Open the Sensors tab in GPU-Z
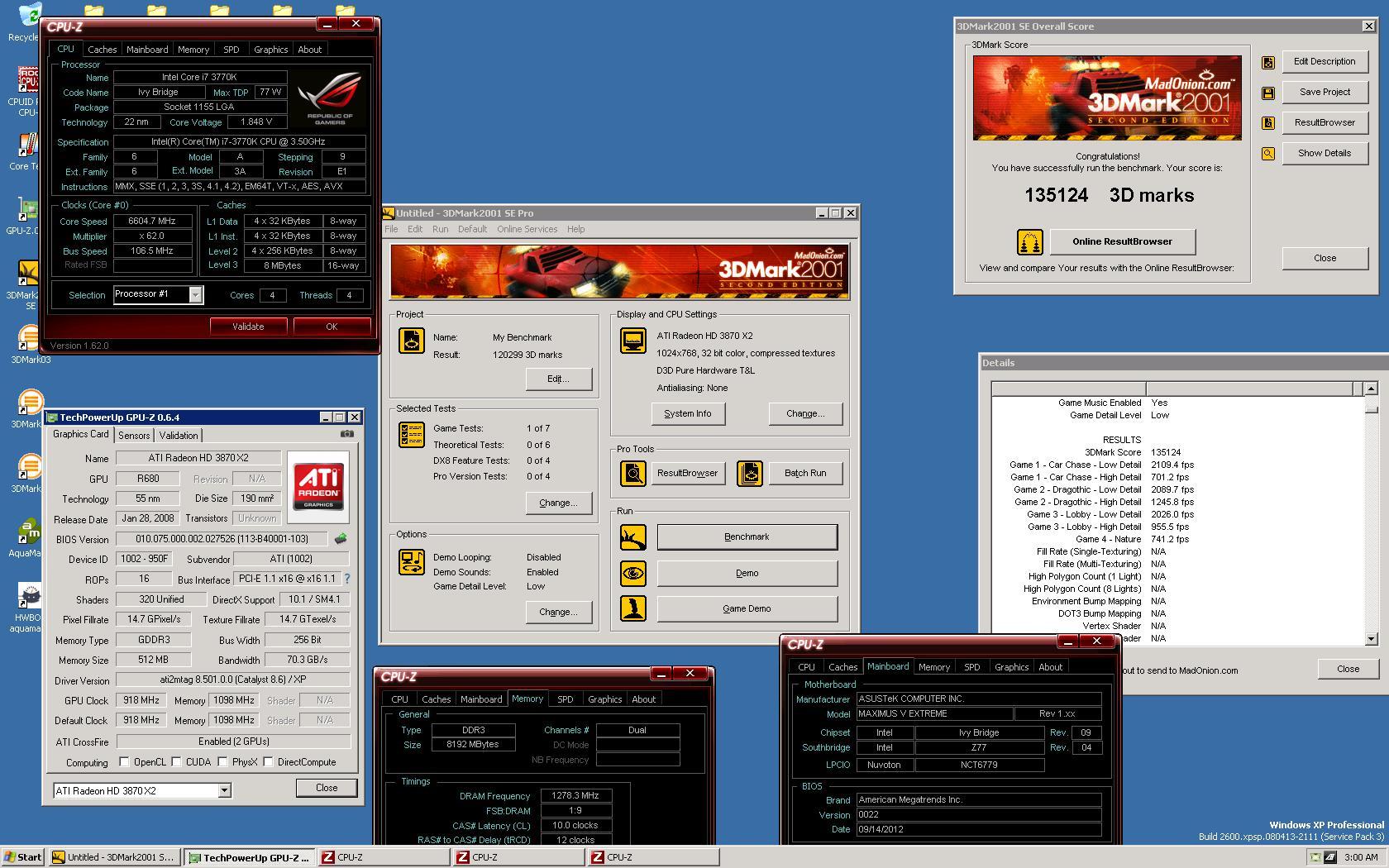This screenshot has width=1389, height=868. [x=134, y=436]
